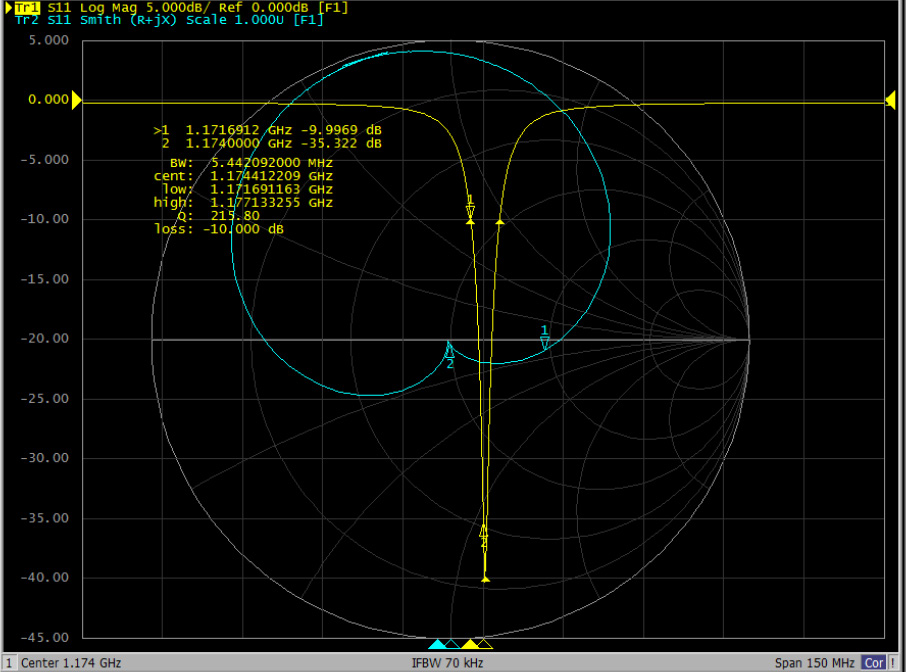Click the right yellow reference level arrow

[x=889, y=99]
